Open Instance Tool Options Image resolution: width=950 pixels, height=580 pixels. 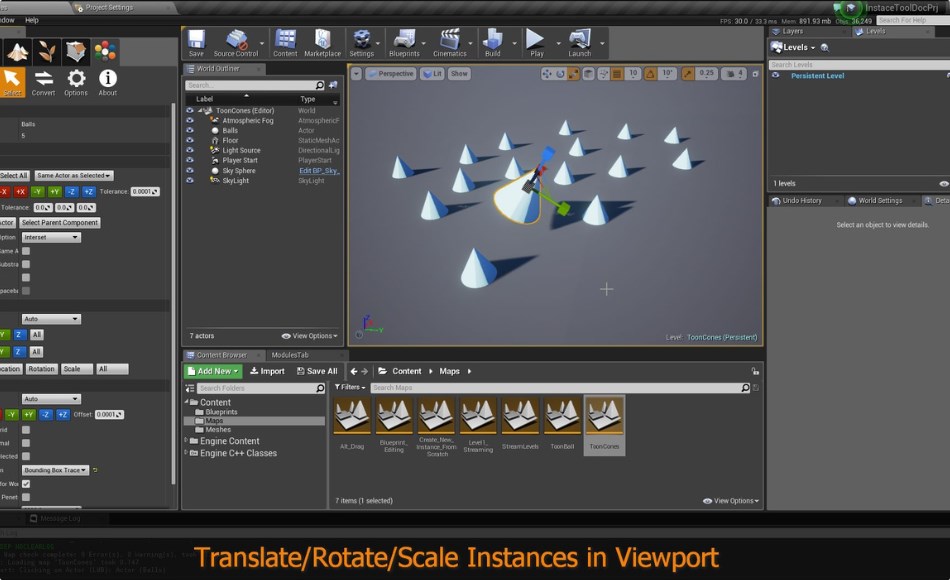point(75,80)
